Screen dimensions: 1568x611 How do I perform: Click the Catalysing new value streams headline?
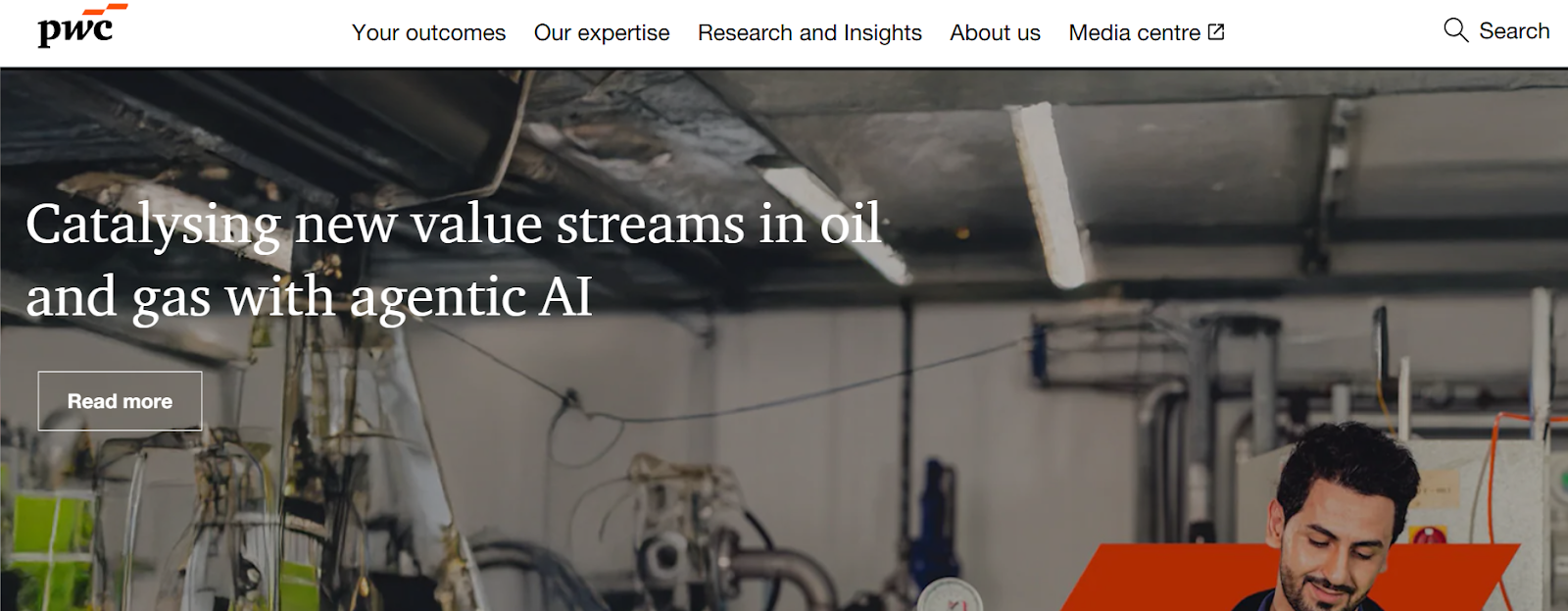(x=454, y=260)
